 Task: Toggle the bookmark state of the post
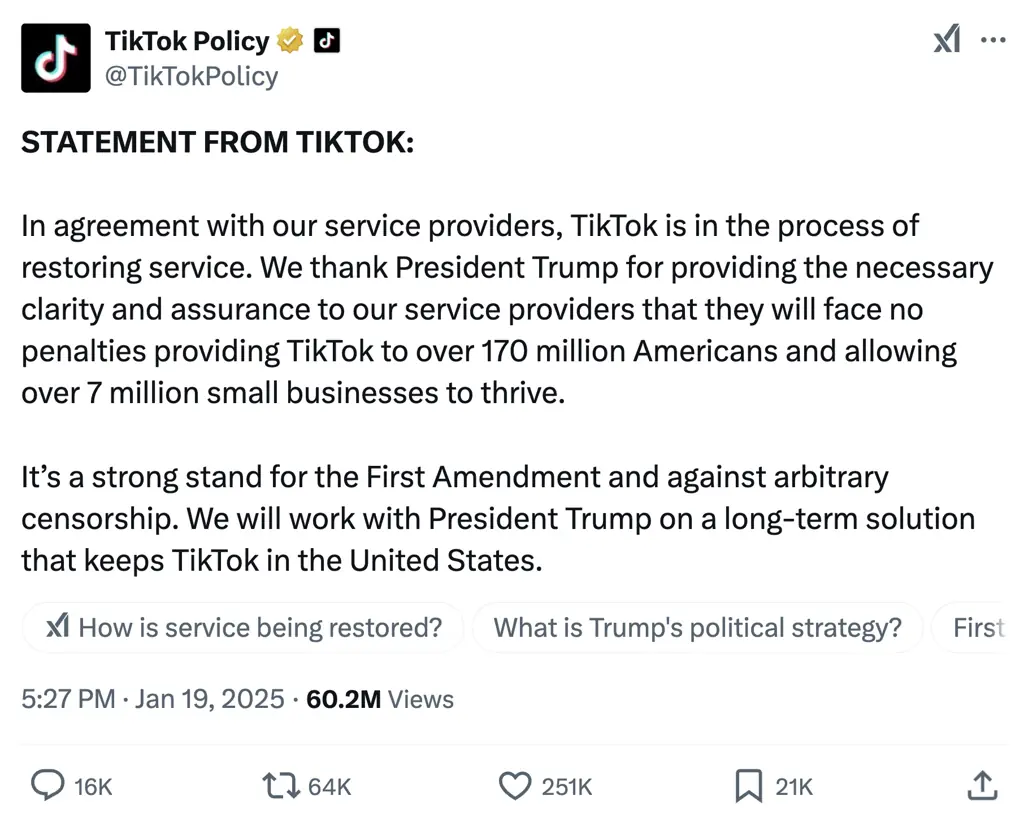coord(748,786)
